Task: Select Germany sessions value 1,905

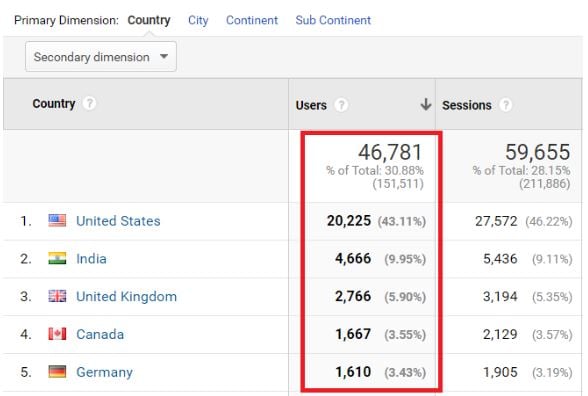Action: (x=500, y=372)
